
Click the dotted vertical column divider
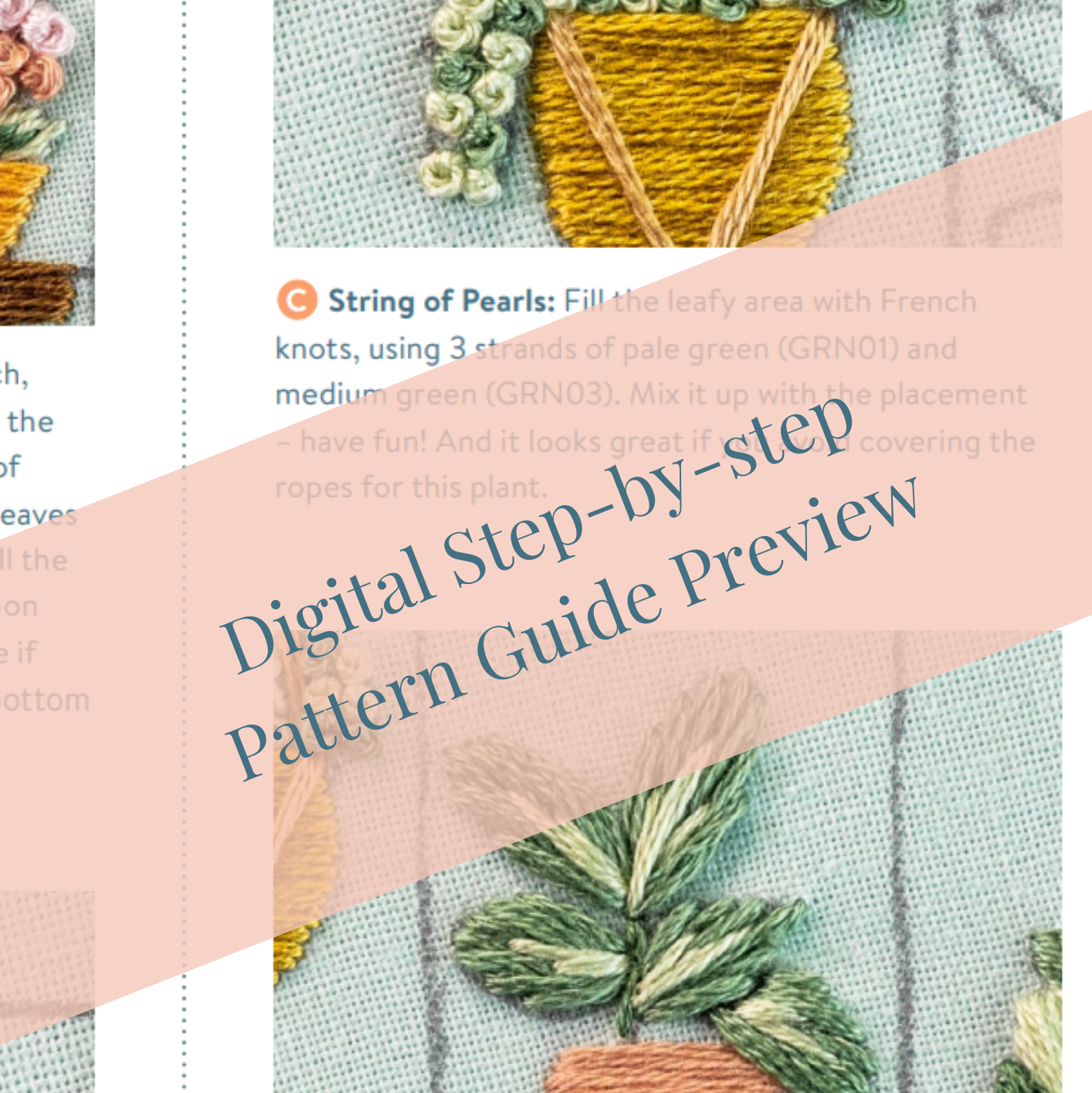tap(184, 546)
